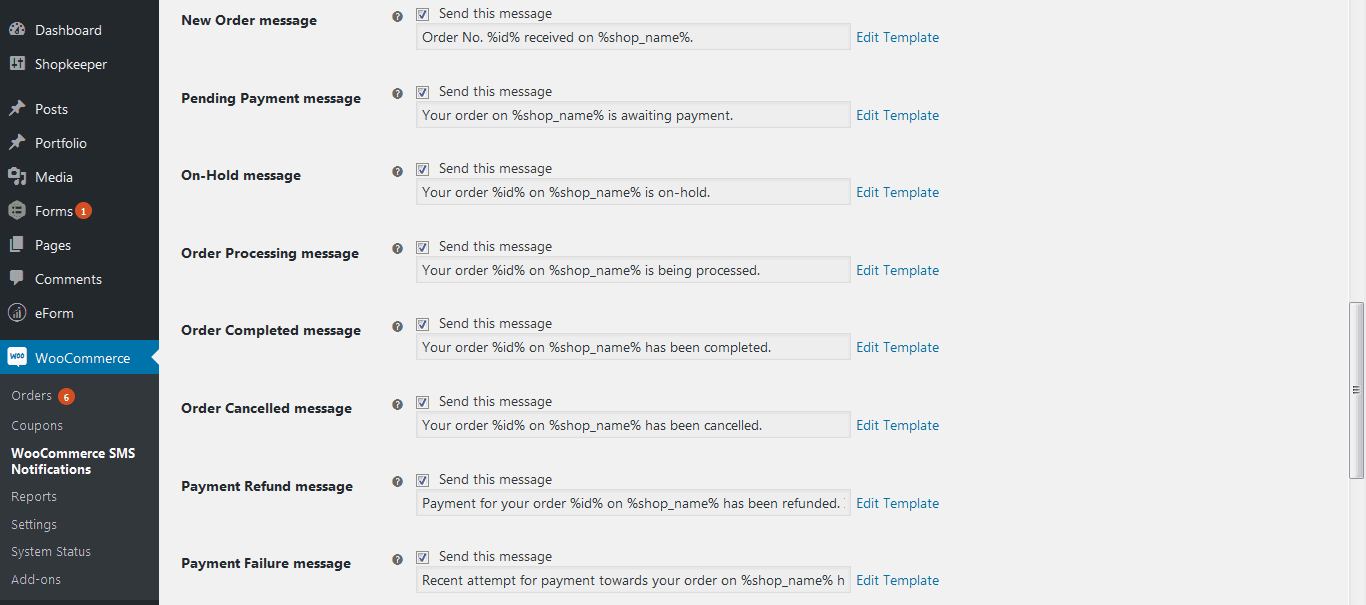The height and width of the screenshot is (605, 1366).
Task: Click the page vertical scrollbar thumb
Action: 1357,390
